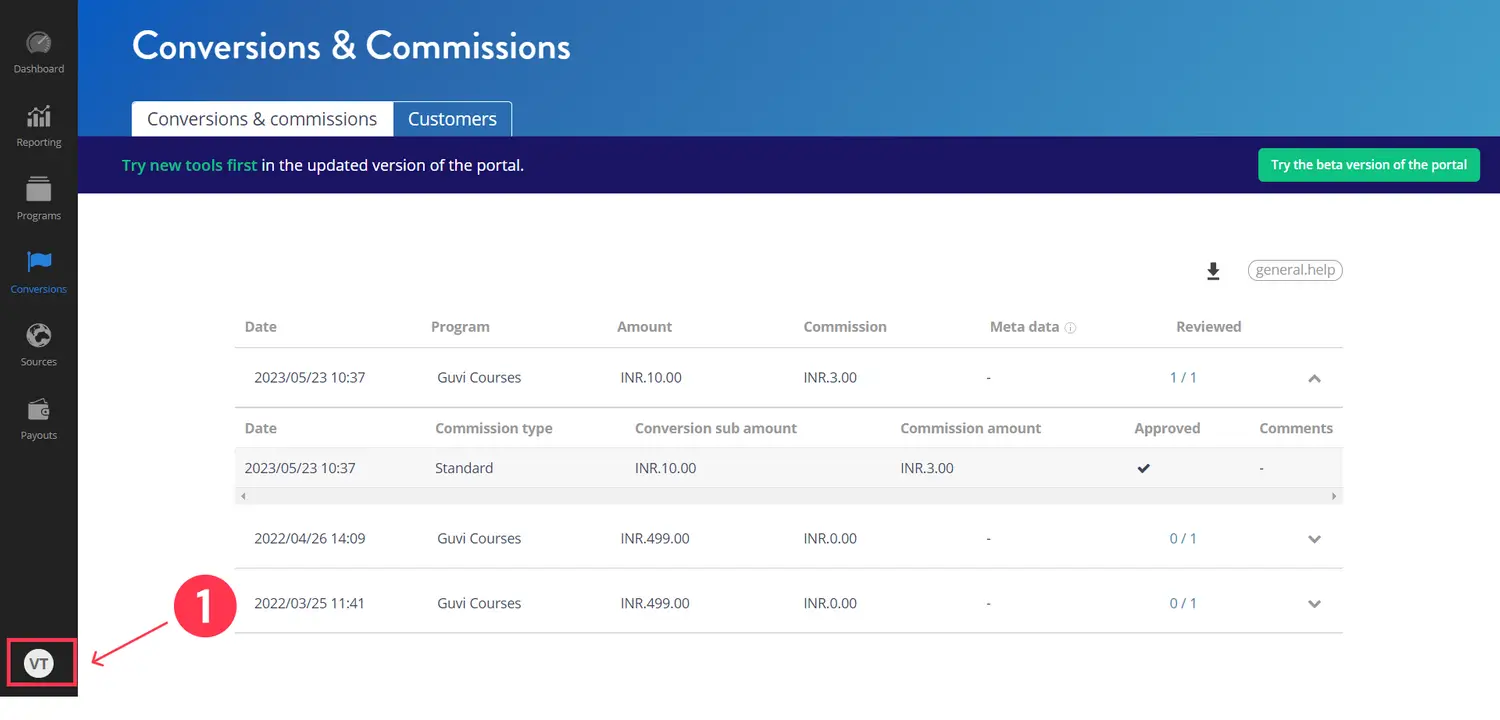Open the 1 / 1 reviewed link
Viewport: 1500px width, 720px height.
click(x=1183, y=378)
